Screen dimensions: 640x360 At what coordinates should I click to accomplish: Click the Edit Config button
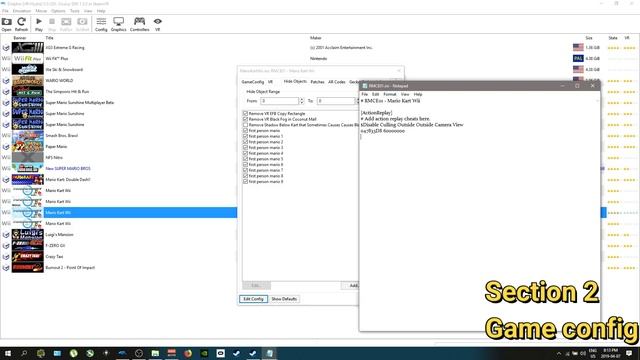(253, 299)
